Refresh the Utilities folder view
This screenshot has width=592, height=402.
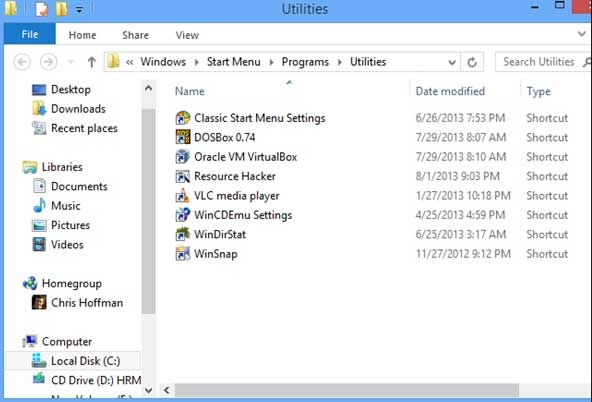tap(472, 62)
